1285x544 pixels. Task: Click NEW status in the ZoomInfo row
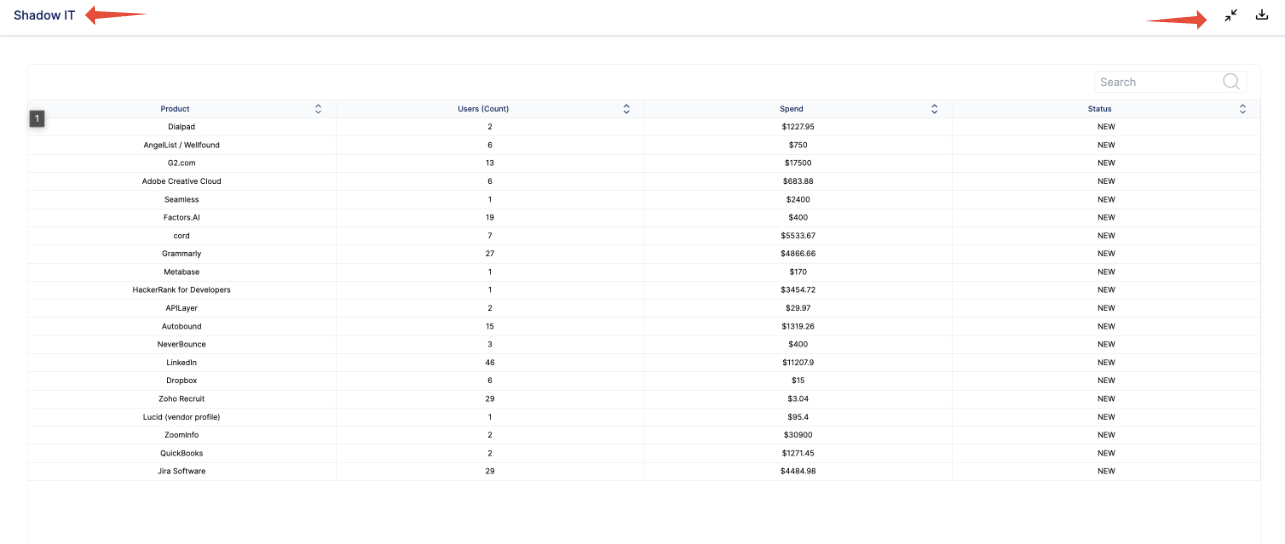[x=1106, y=434]
